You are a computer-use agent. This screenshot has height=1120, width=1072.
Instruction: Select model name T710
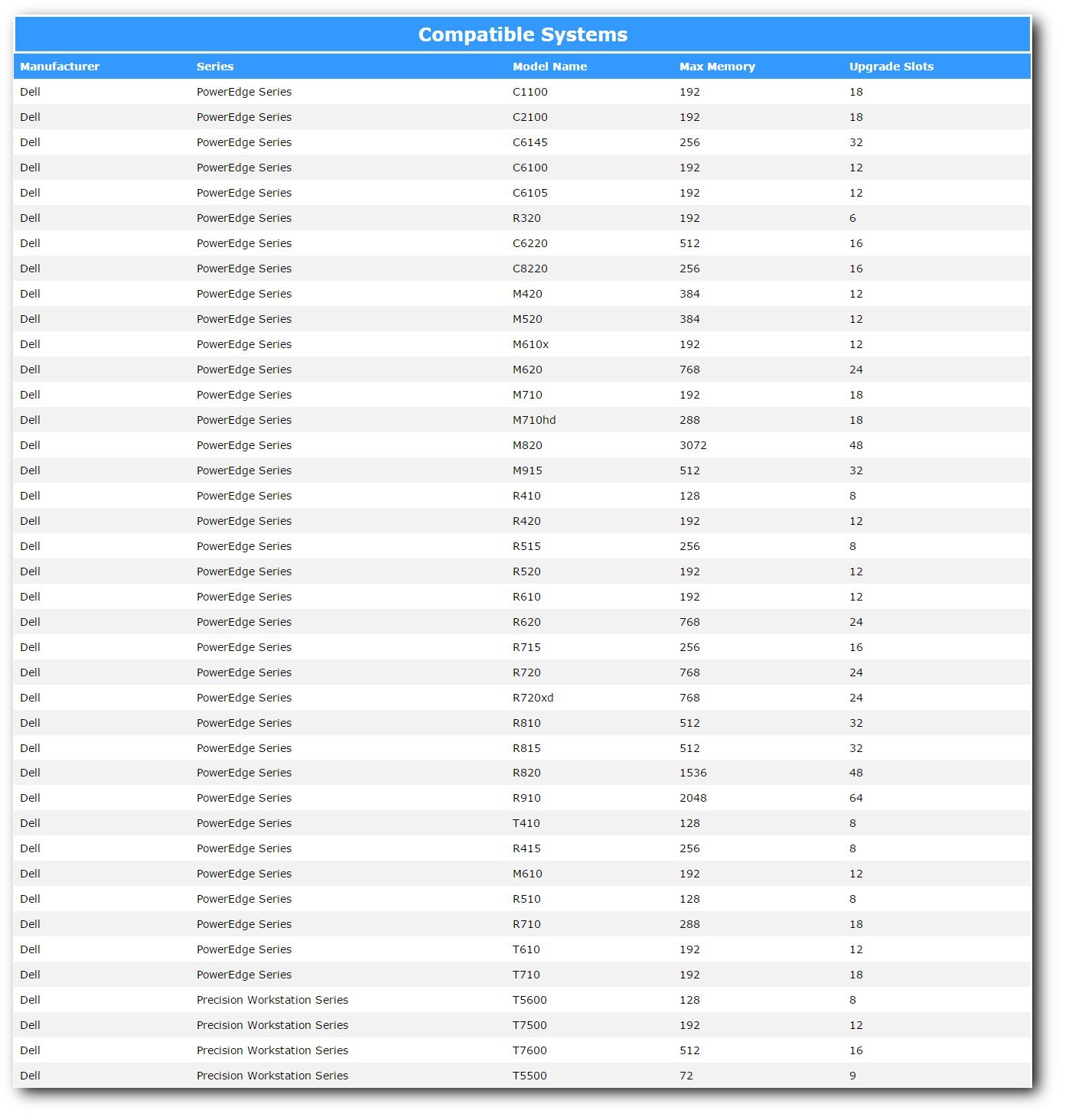[526, 975]
